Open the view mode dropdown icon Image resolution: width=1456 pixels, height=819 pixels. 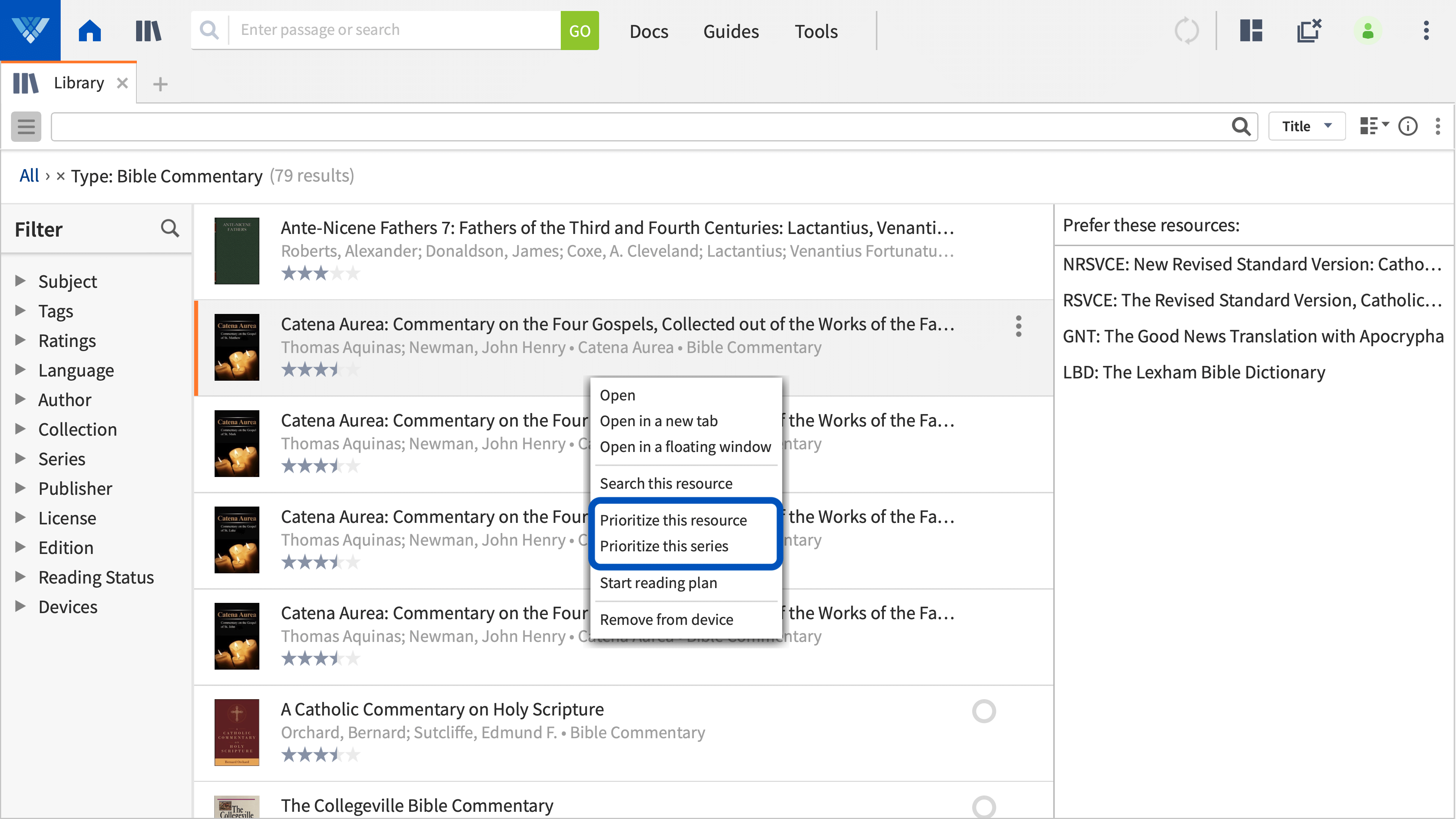tap(1374, 126)
